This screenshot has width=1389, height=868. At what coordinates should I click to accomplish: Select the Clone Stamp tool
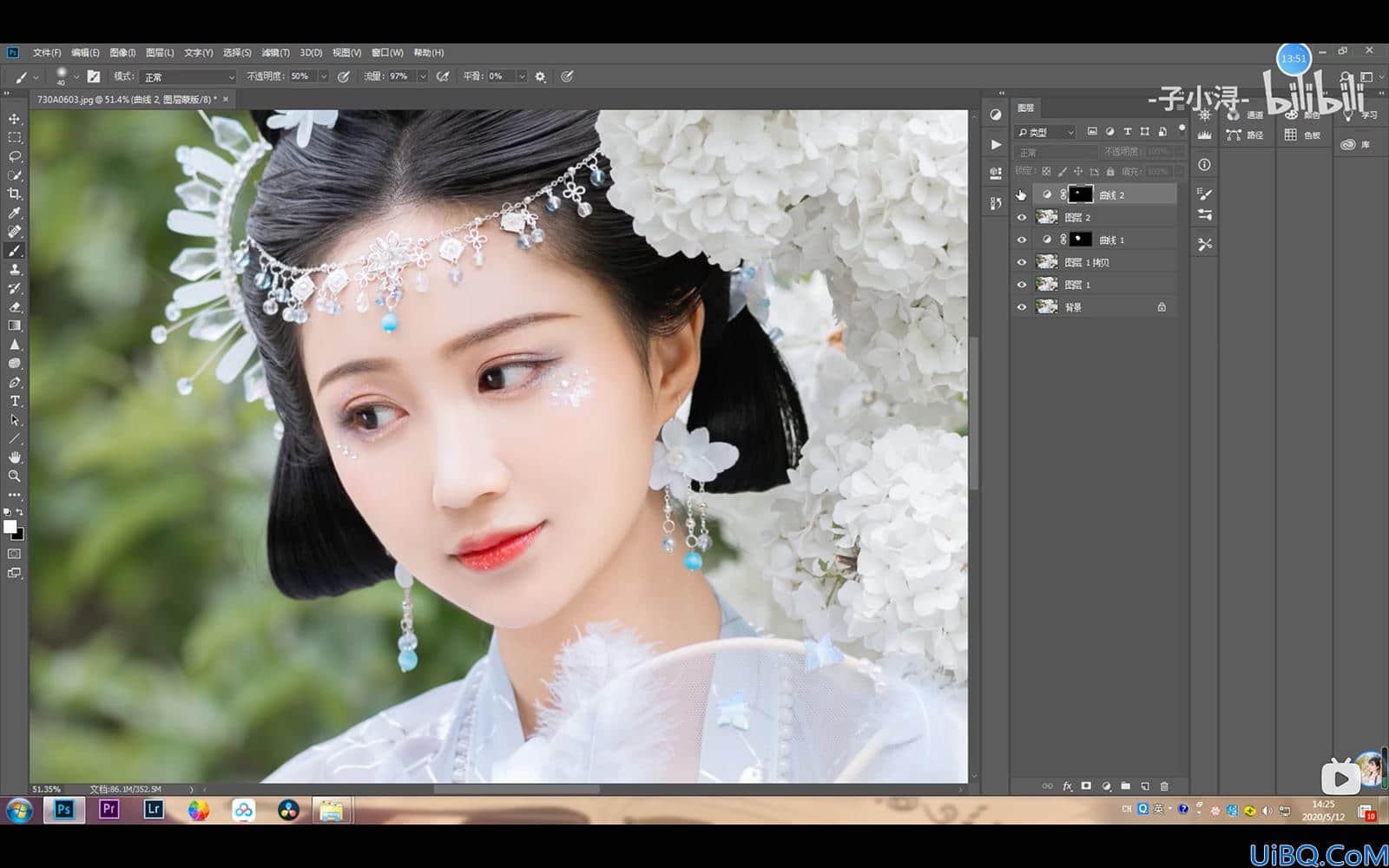click(x=14, y=270)
